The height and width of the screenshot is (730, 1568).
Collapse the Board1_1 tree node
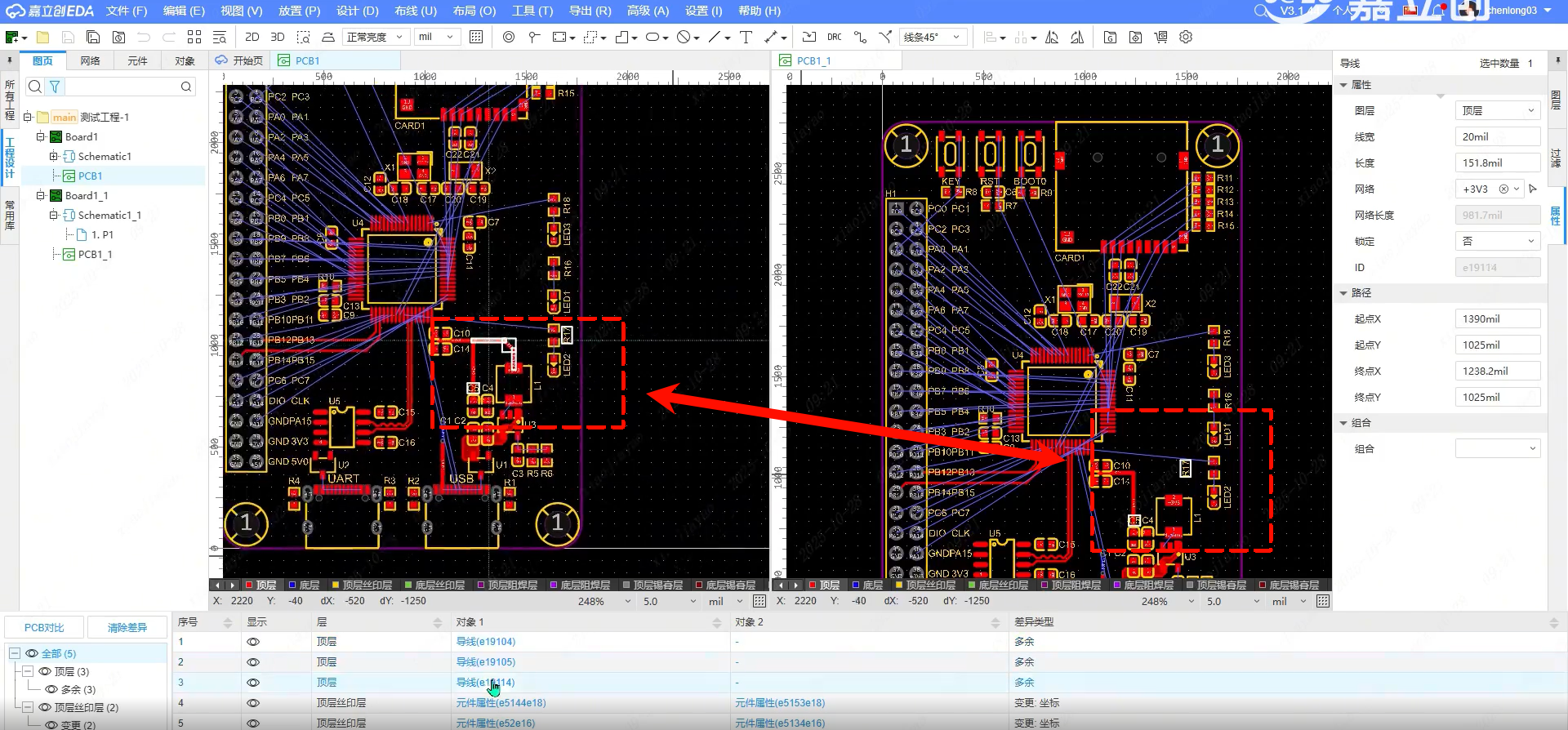pos(40,195)
